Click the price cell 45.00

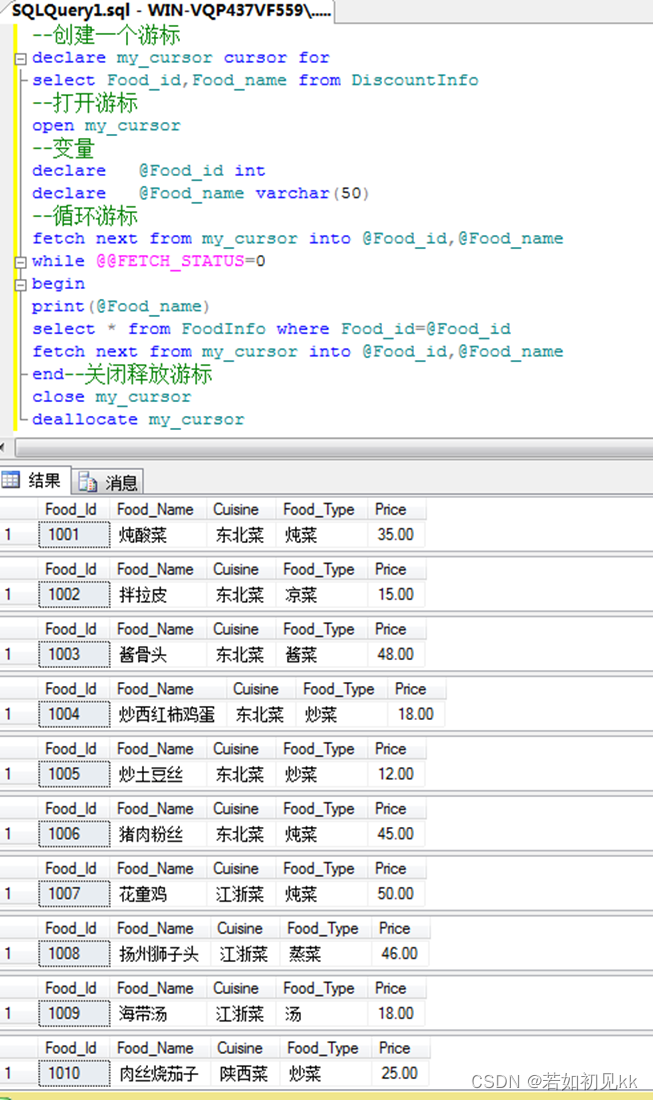point(396,833)
